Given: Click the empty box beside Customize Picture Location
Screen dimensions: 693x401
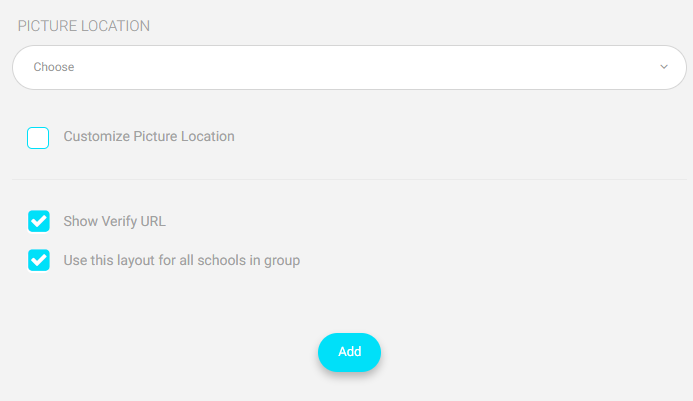Looking at the screenshot, I should [38, 138].
